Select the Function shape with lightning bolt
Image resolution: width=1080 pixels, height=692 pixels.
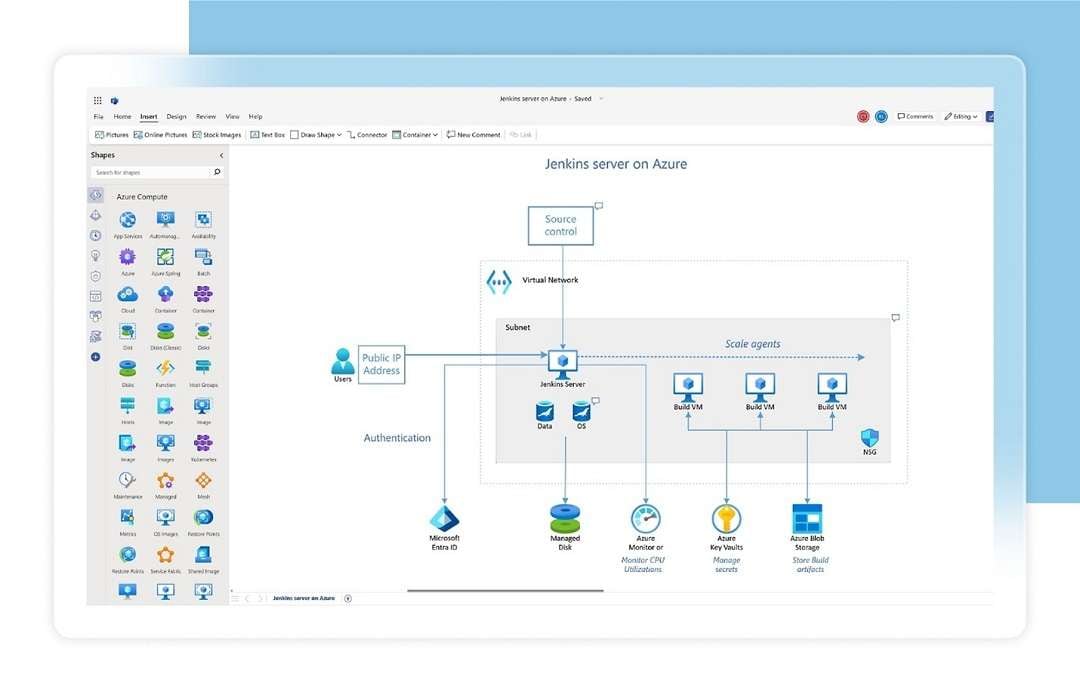pyautogui.click(x=165, y=369)
